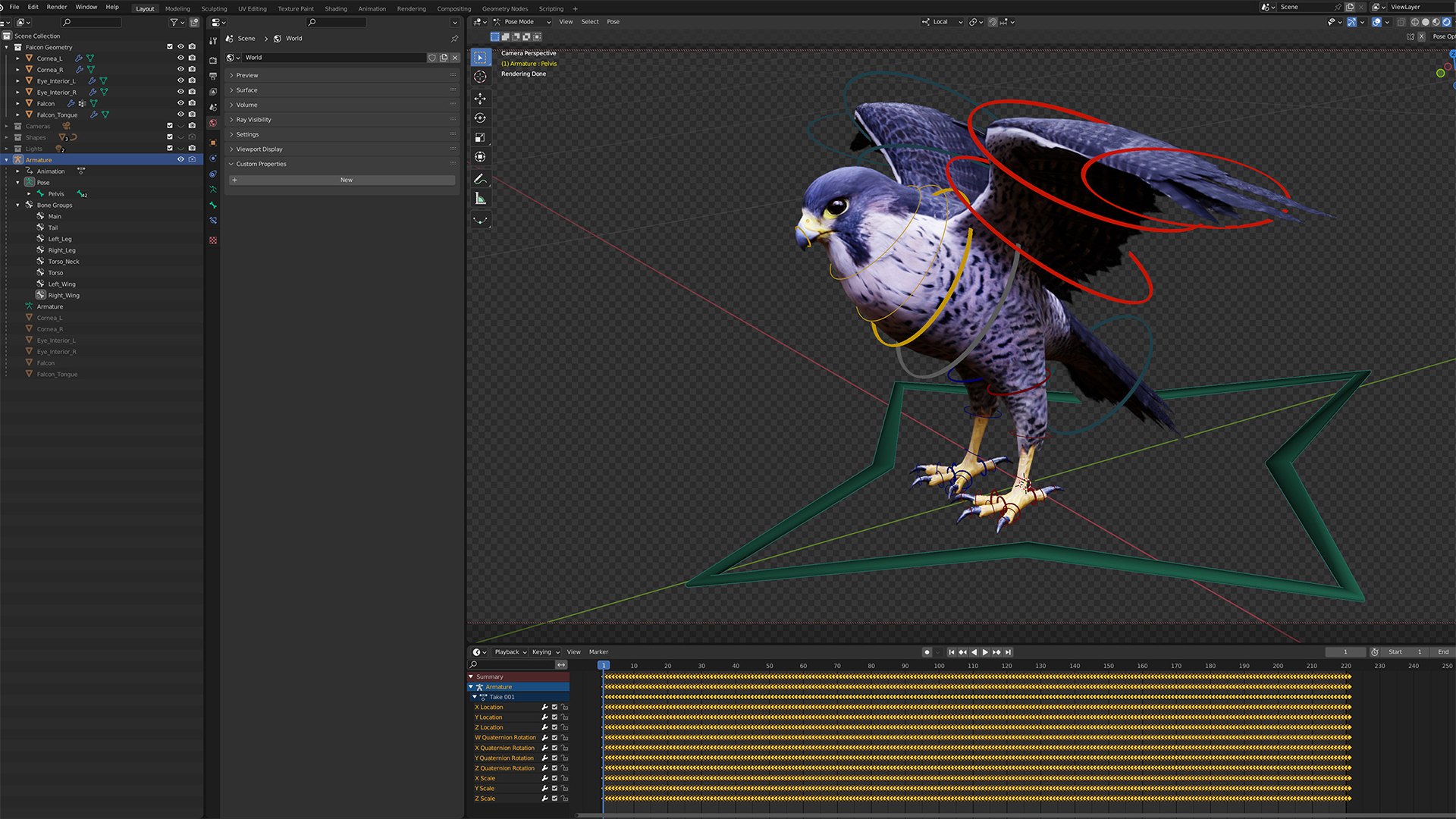Open the View Layer properties tab

213,92
